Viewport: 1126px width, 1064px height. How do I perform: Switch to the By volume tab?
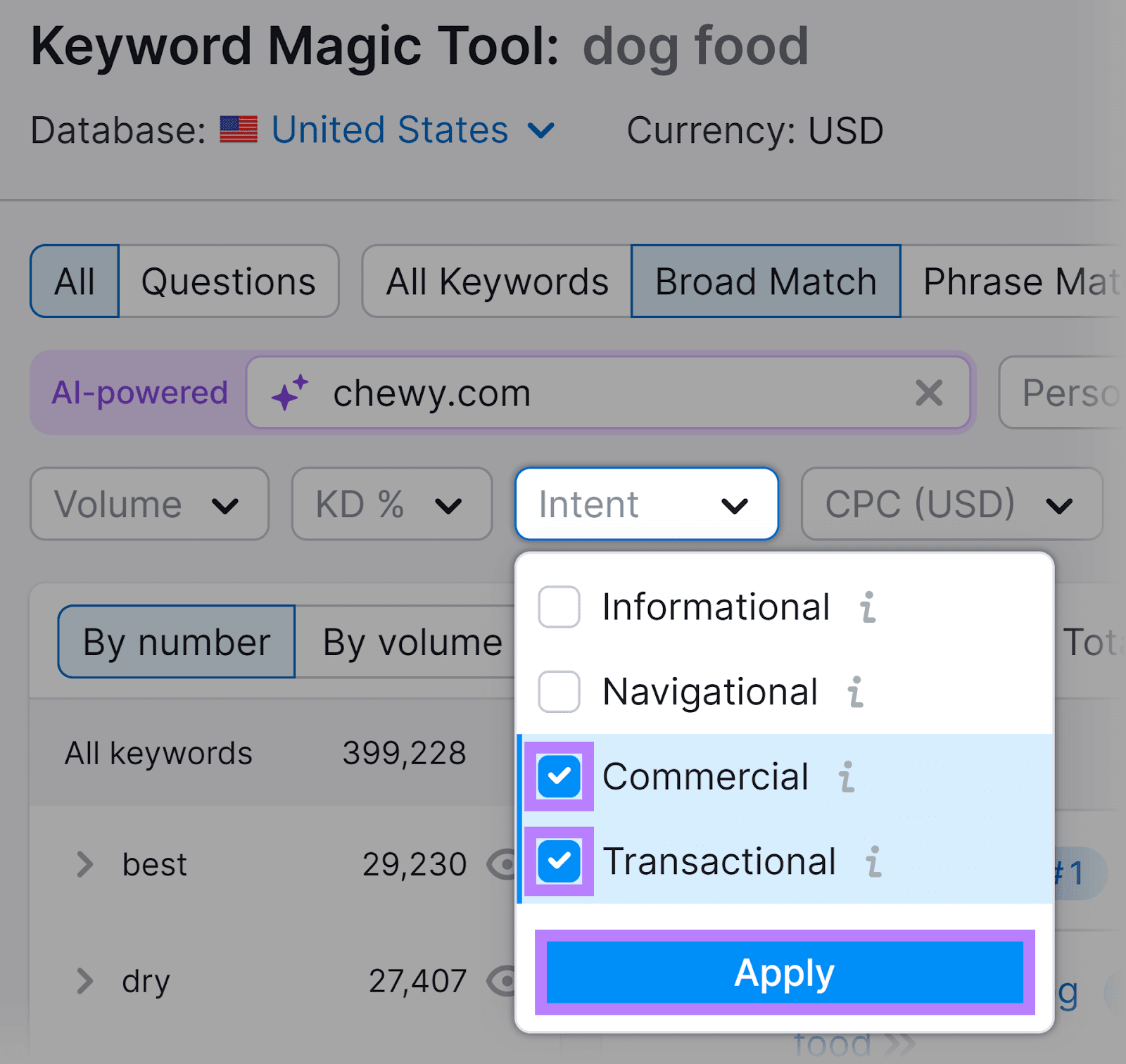(410, 641)
